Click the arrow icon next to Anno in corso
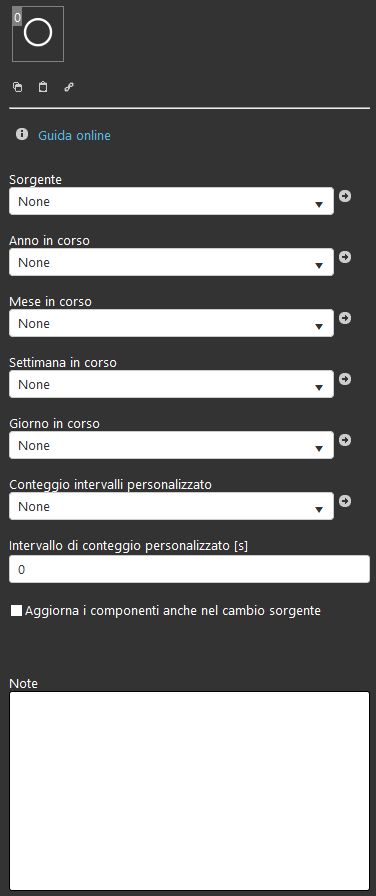376x896 pixels. coord(345,257)
